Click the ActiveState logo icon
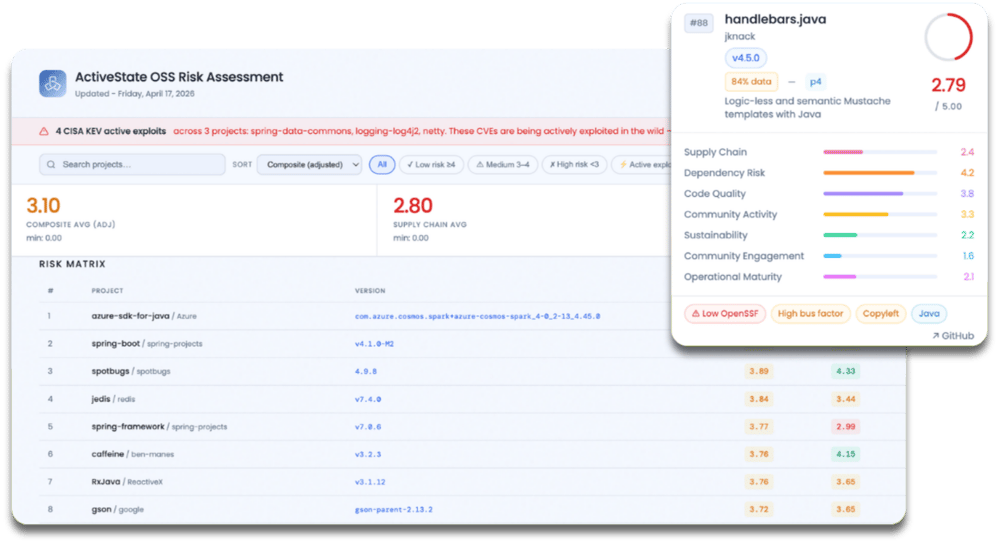Image resolution: width=1000 pixels, height=545 pixels. 52,84
